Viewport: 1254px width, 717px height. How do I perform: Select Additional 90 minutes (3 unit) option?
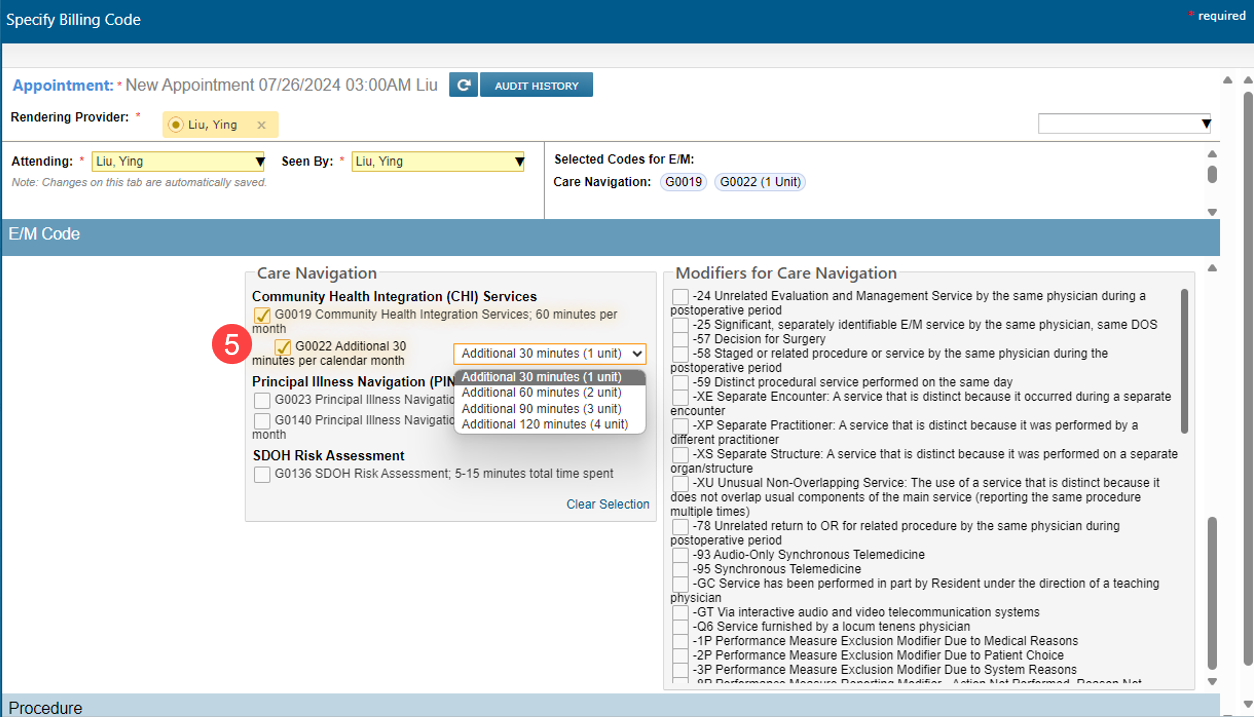[541, 409]
